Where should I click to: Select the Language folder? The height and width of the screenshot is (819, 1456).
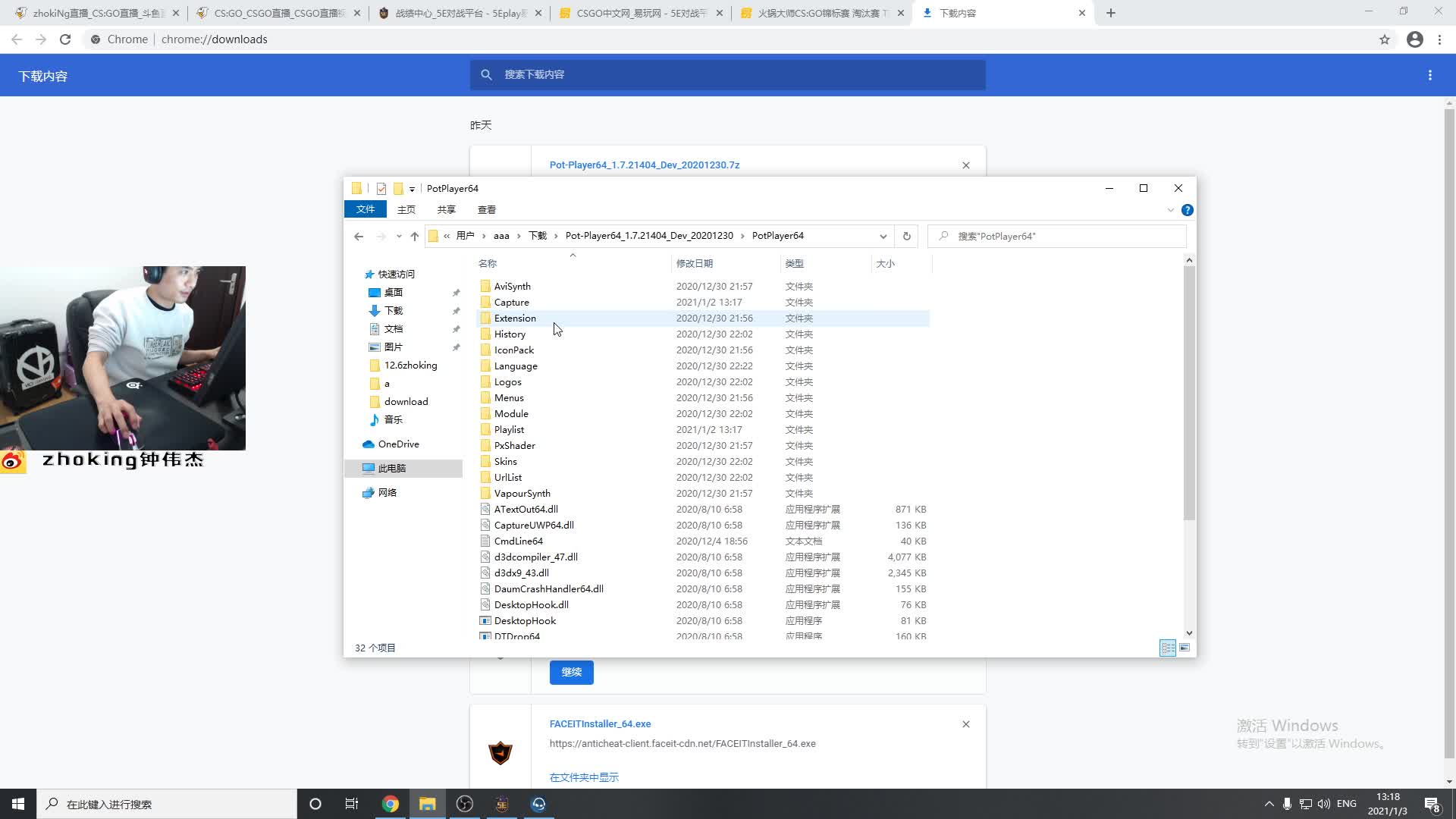click(x=516, y=366)
